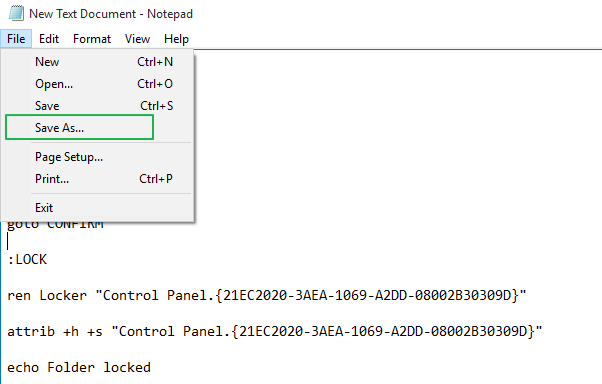Screen dimensions: 602x384
Task: Open the Edit menu
Action: [49, 39]
